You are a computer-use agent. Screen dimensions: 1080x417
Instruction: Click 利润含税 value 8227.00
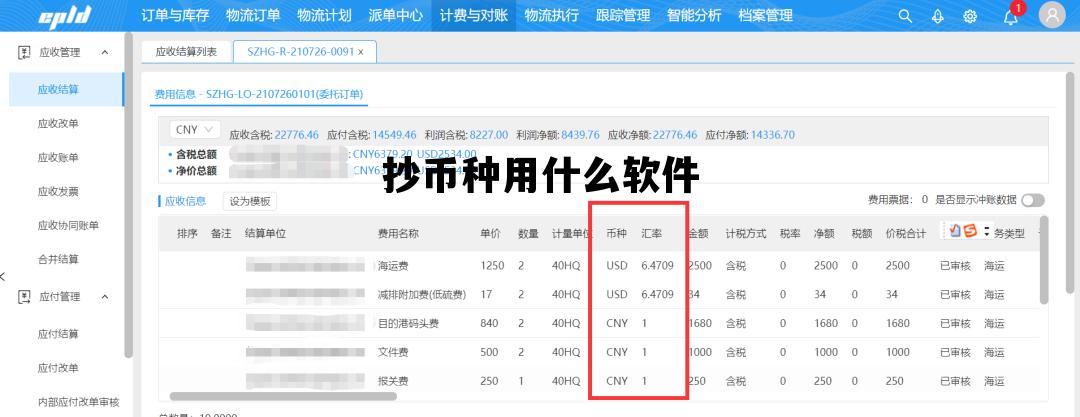pyautogui.click(x=488, y=134)
